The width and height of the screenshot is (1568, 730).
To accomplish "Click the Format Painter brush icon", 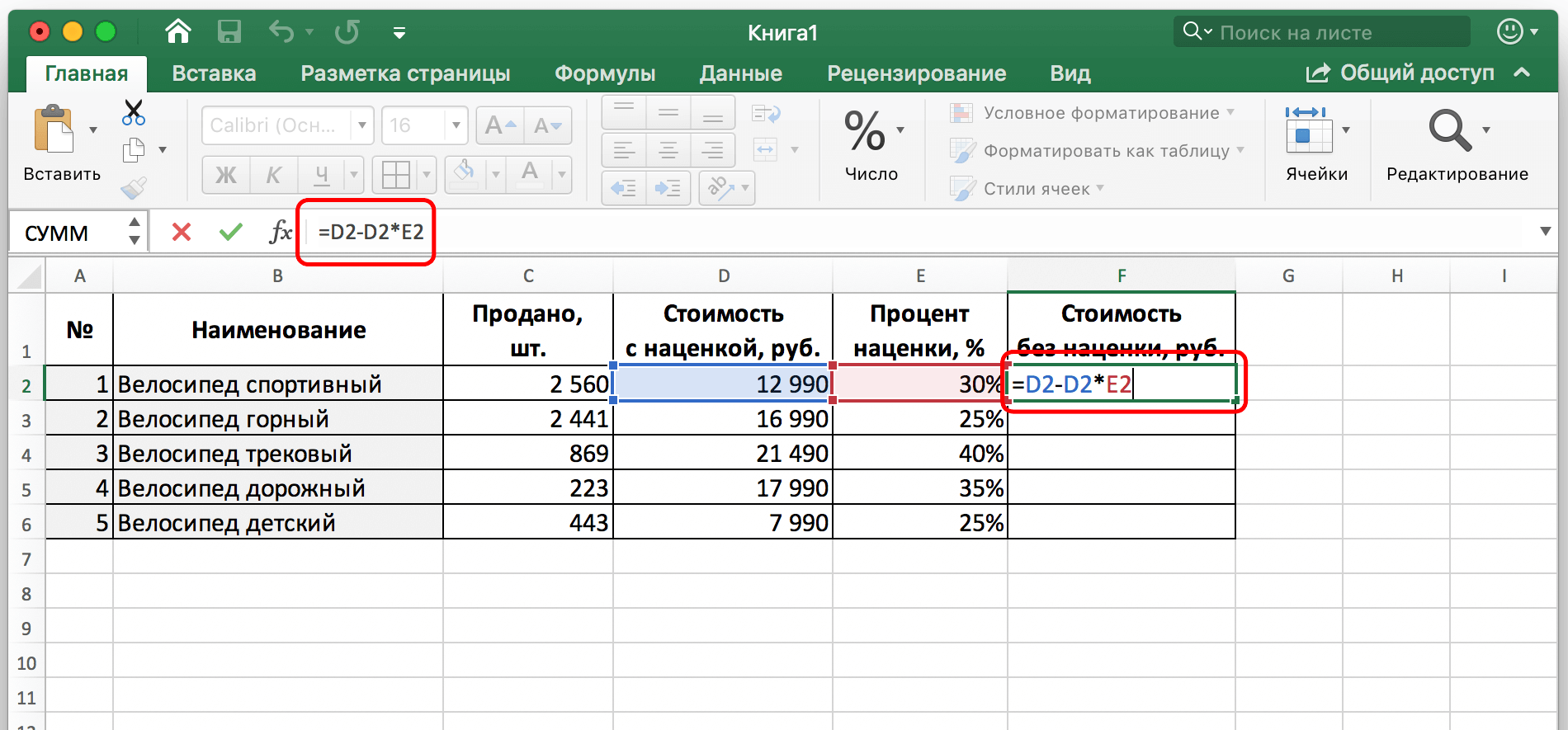I will pyautogui.click(x=134, y=188).
